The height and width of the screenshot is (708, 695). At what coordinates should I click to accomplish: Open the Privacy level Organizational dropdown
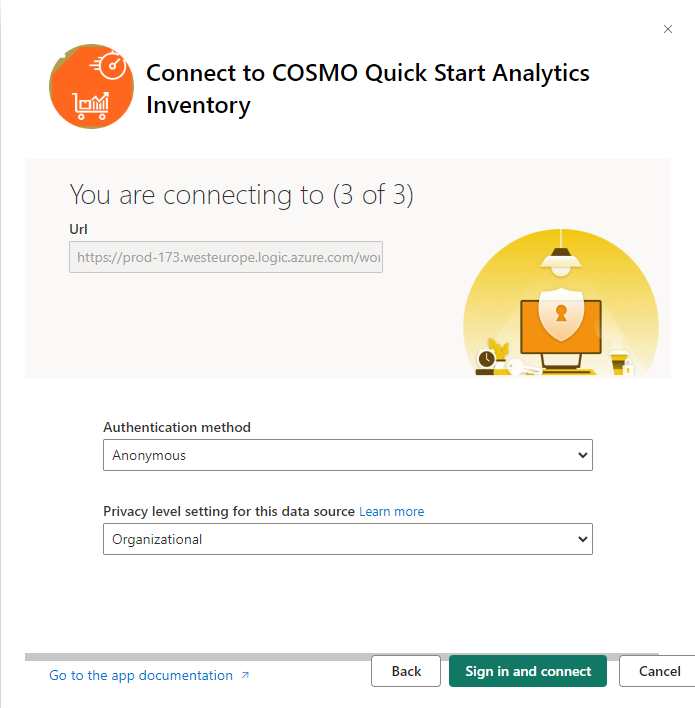pos(348,539)
